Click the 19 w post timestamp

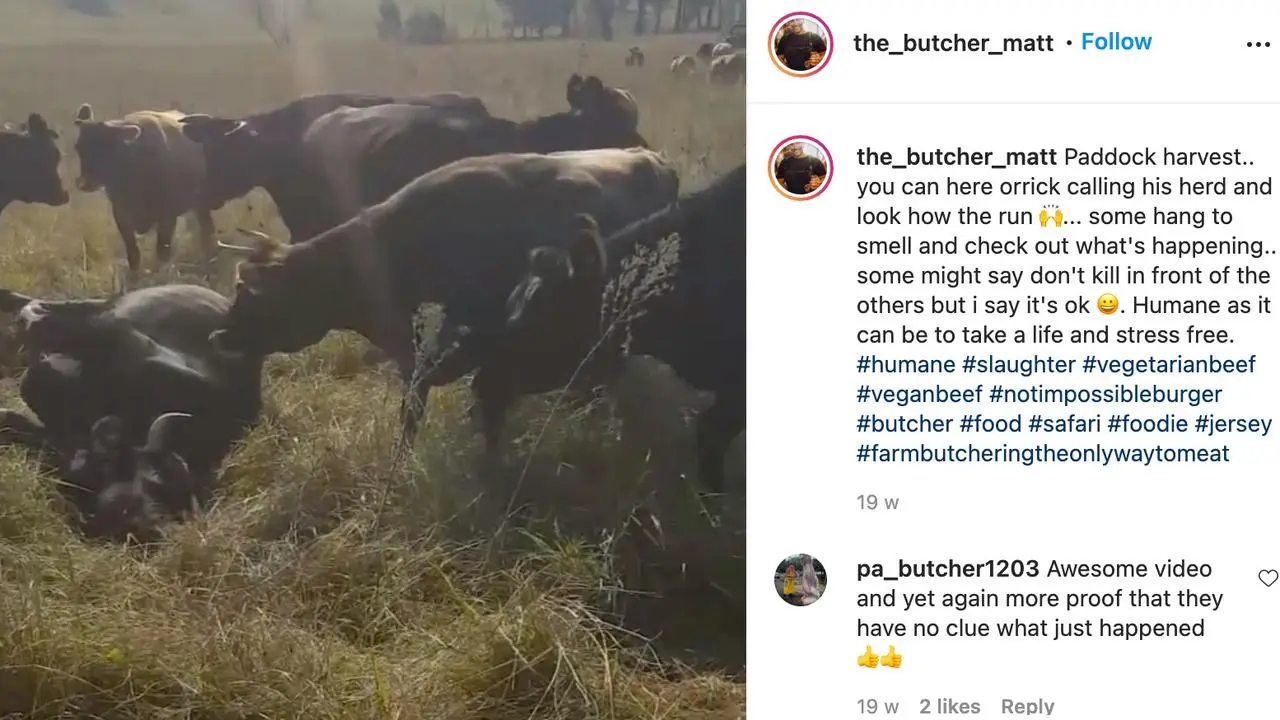click(x=878, y=502)
